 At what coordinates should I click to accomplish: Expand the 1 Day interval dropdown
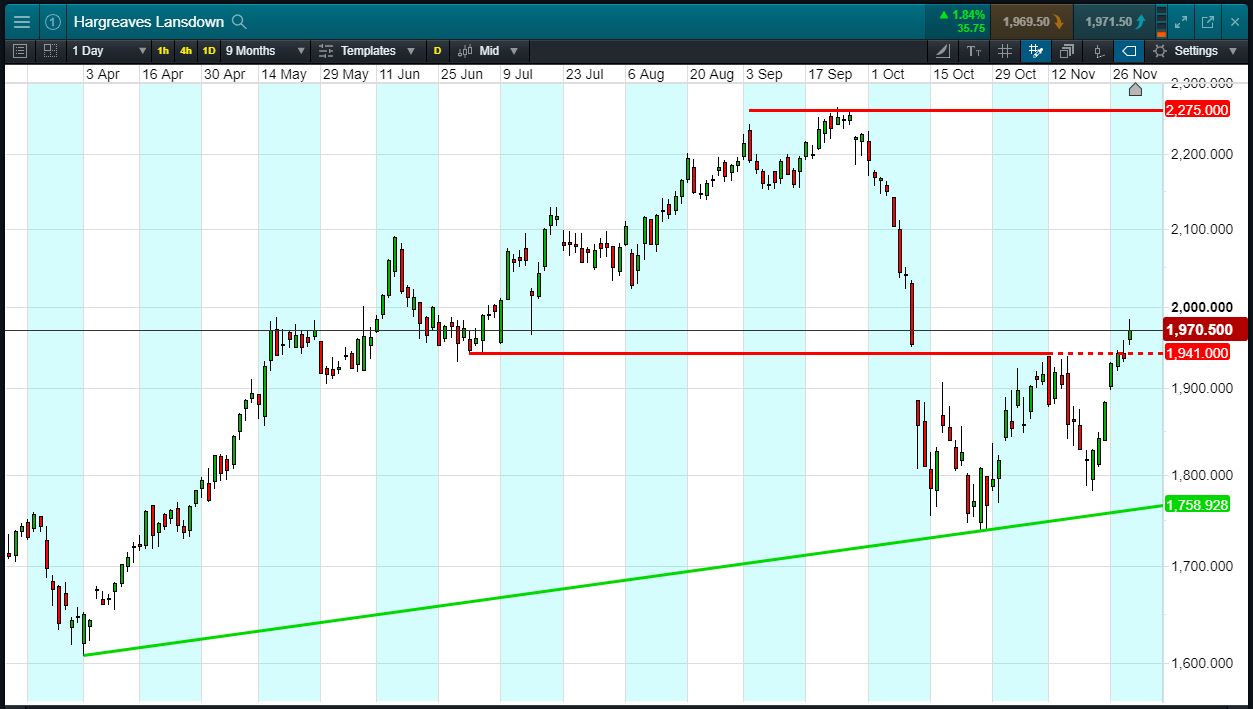[x=109, y=51]
